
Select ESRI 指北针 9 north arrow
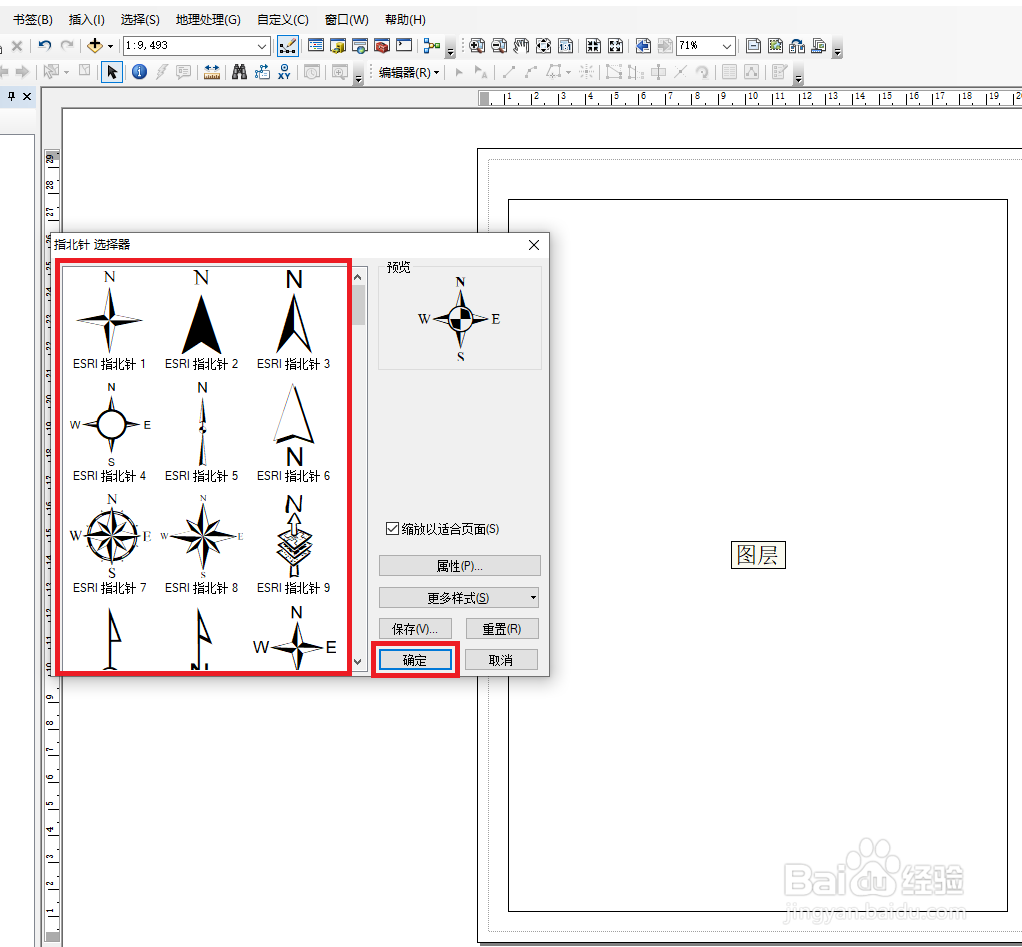(x=294, y=544)
